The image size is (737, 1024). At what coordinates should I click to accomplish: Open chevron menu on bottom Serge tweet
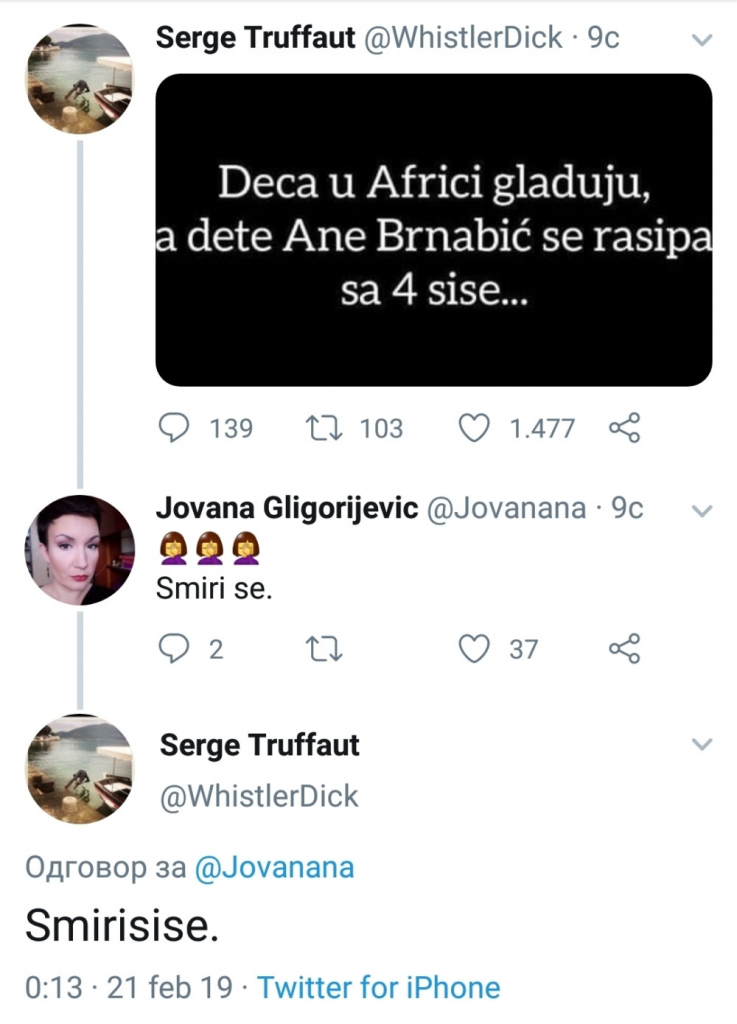pyautogui.click(x=702, y=745)
